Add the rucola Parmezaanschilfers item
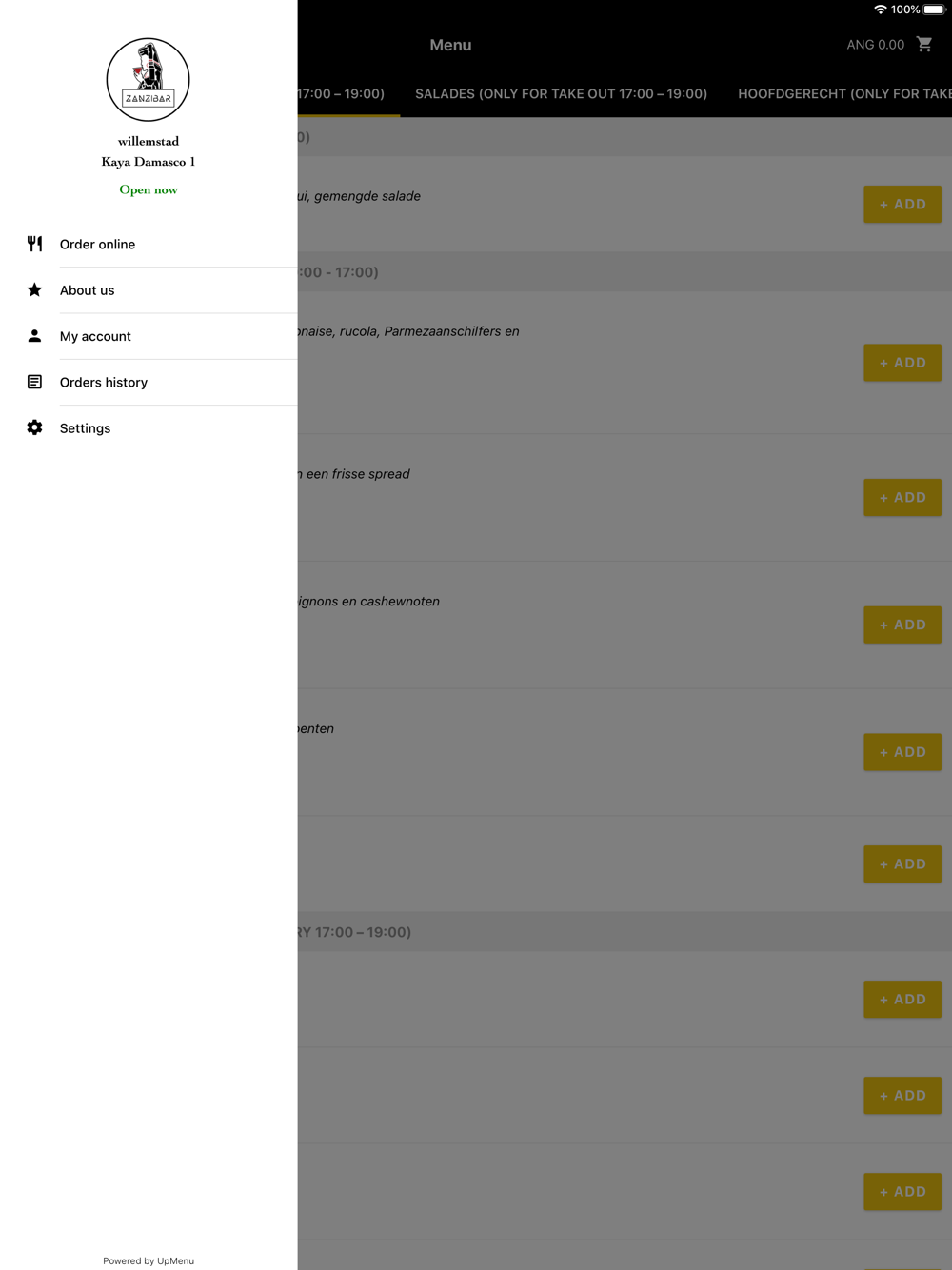 [x=902, y=363]
